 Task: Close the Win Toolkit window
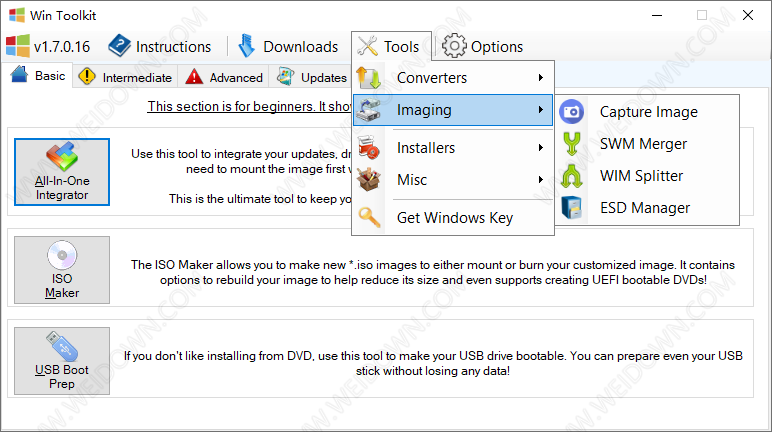[x=748, y=15]
